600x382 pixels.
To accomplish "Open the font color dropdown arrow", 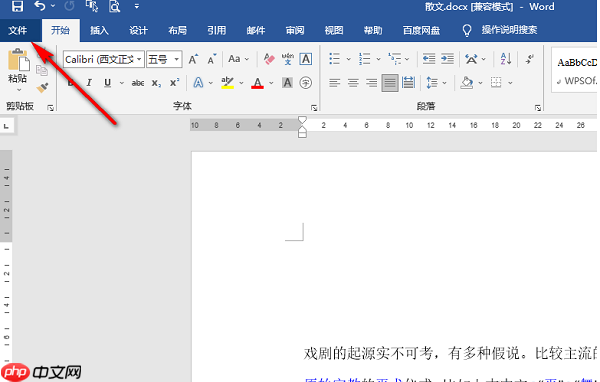I will pyautogui.click(x=271, y=83).
